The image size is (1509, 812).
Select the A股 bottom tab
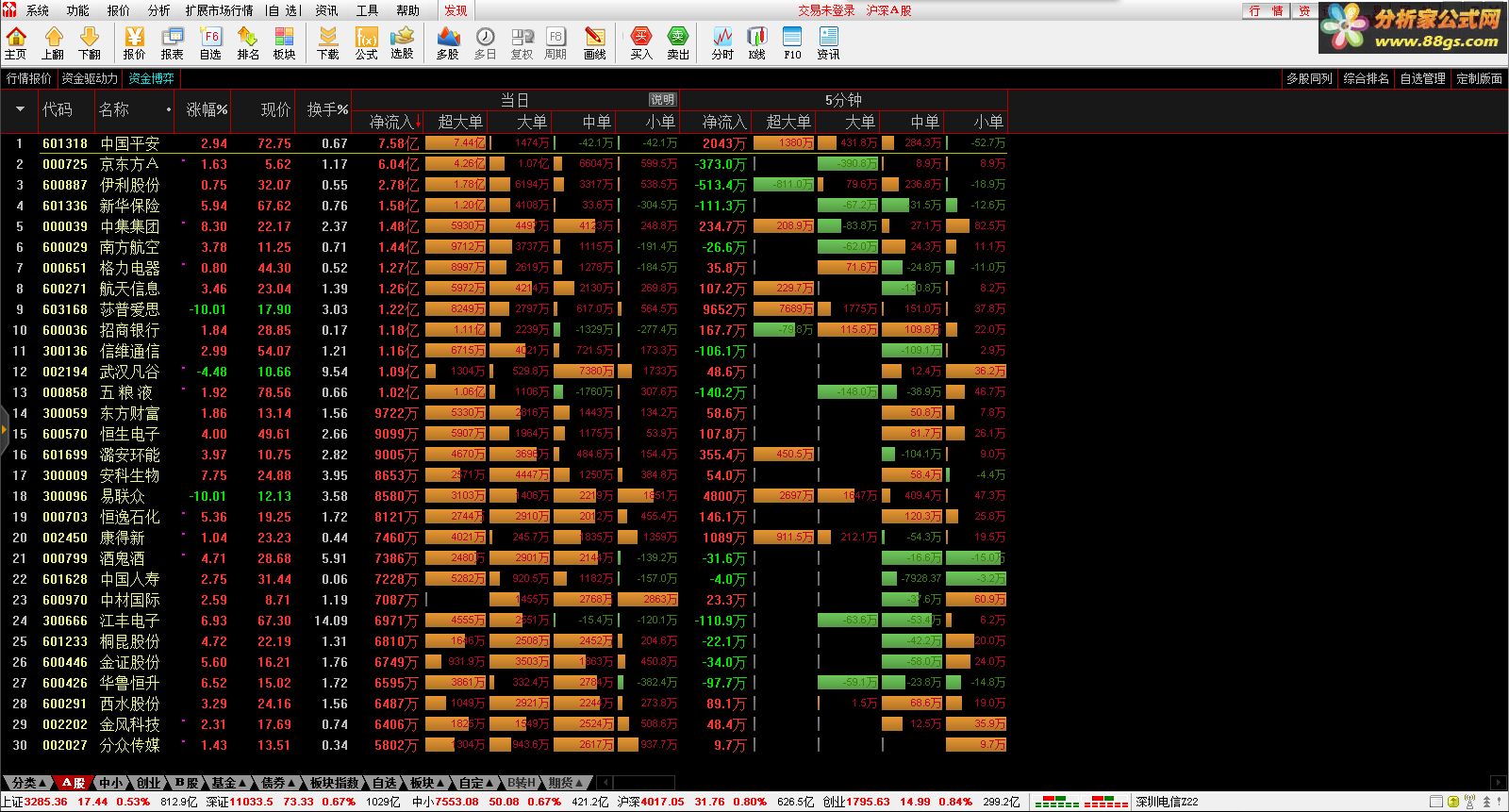(x=74, y=783)
